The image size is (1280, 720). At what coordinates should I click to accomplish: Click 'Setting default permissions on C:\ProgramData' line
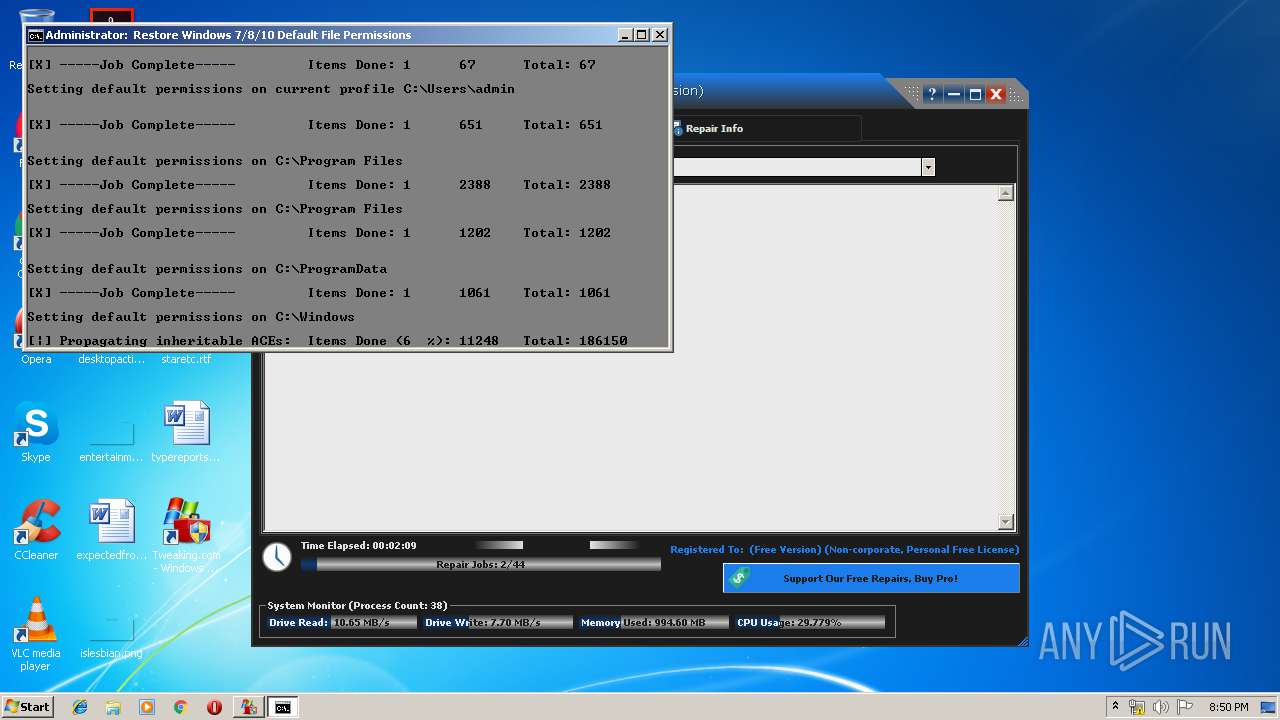(207, 269)
